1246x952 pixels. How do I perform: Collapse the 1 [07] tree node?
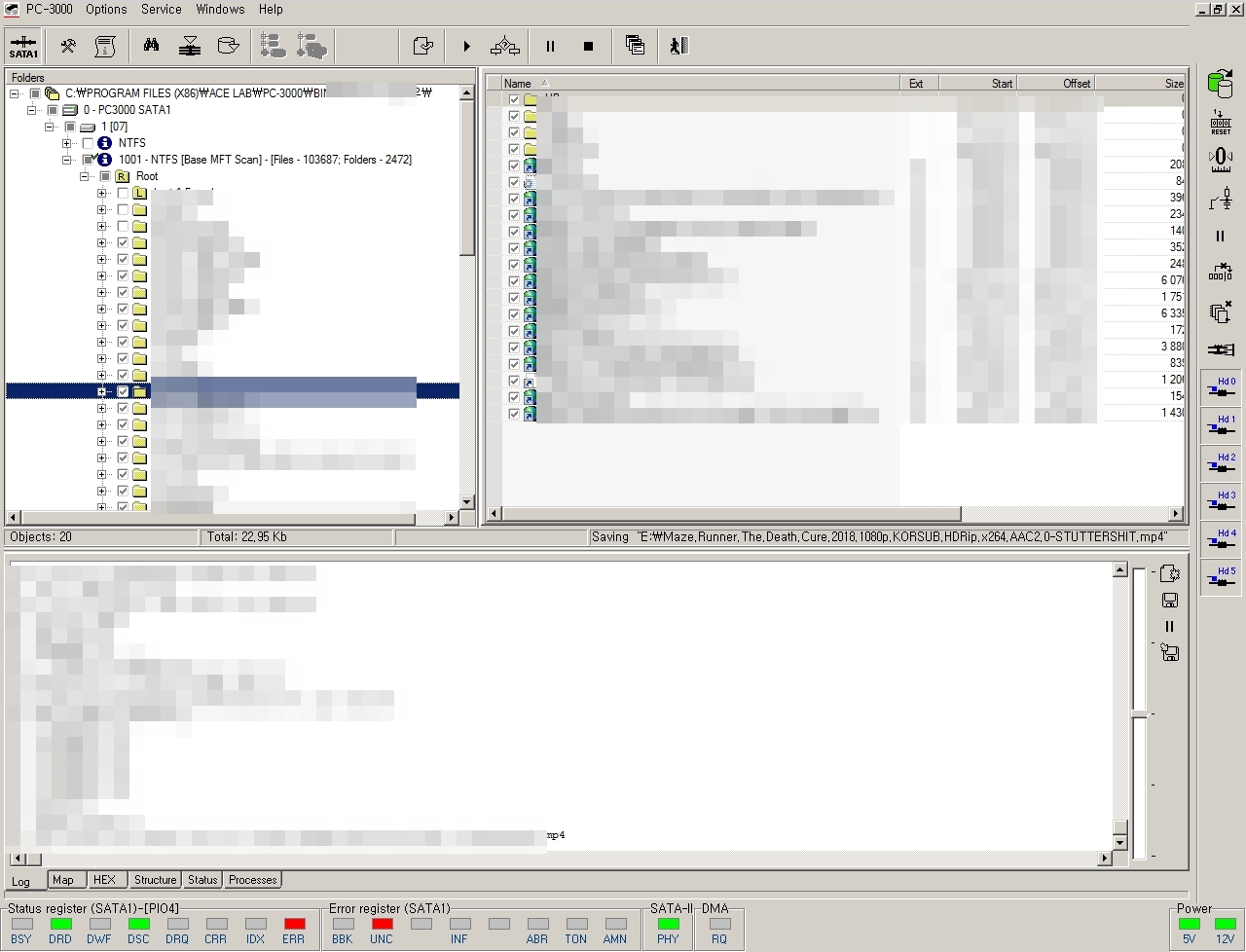pos(50,127)
